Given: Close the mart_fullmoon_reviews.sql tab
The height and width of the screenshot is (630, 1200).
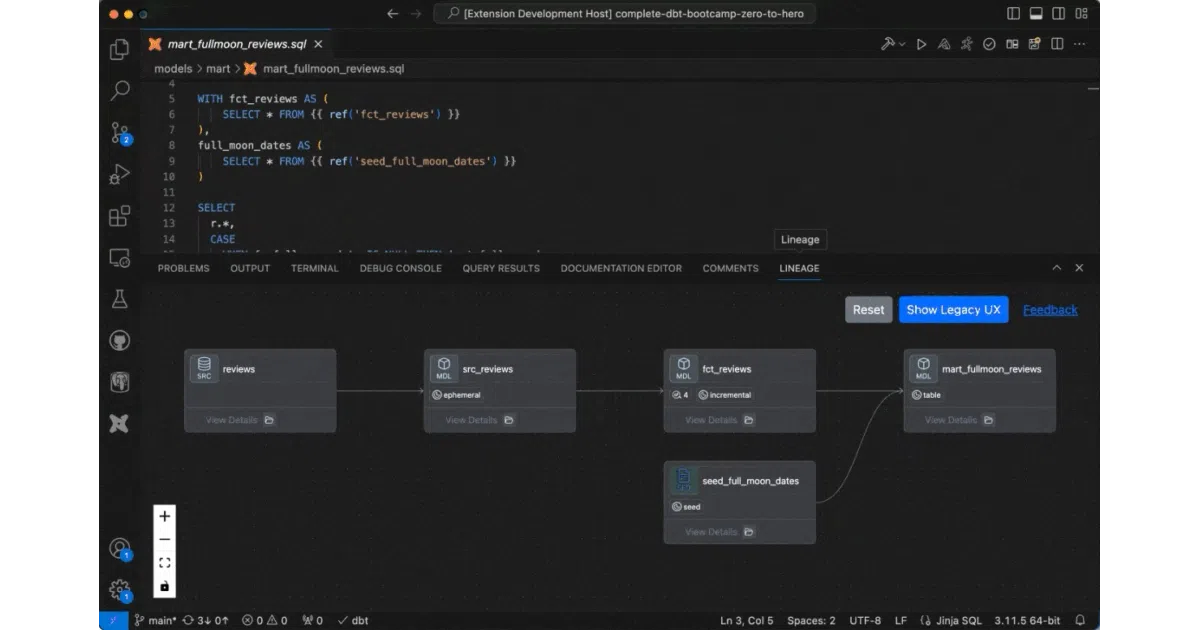Looking at the screenshot, I should tap(318, 44).
